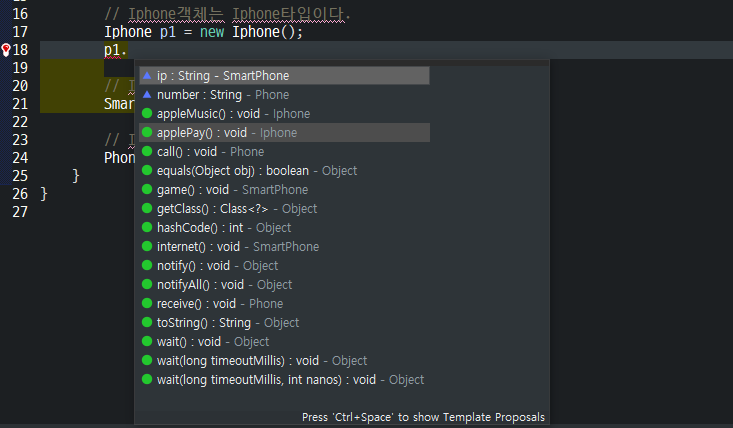Image resolution: width=733 pixels, height=428 pixels.
Task: Click the error quick-fix marker on line 18
Action: [x=6, y=50]
